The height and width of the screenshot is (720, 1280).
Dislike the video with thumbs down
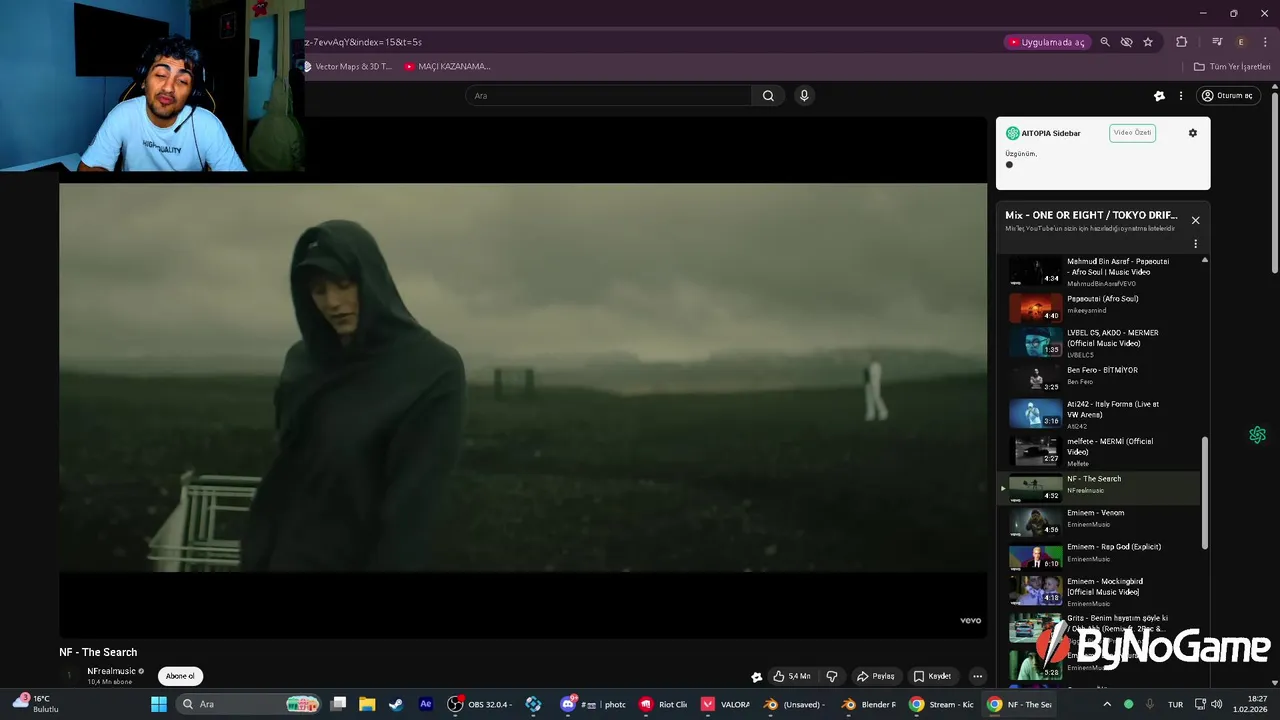(831, 676)
